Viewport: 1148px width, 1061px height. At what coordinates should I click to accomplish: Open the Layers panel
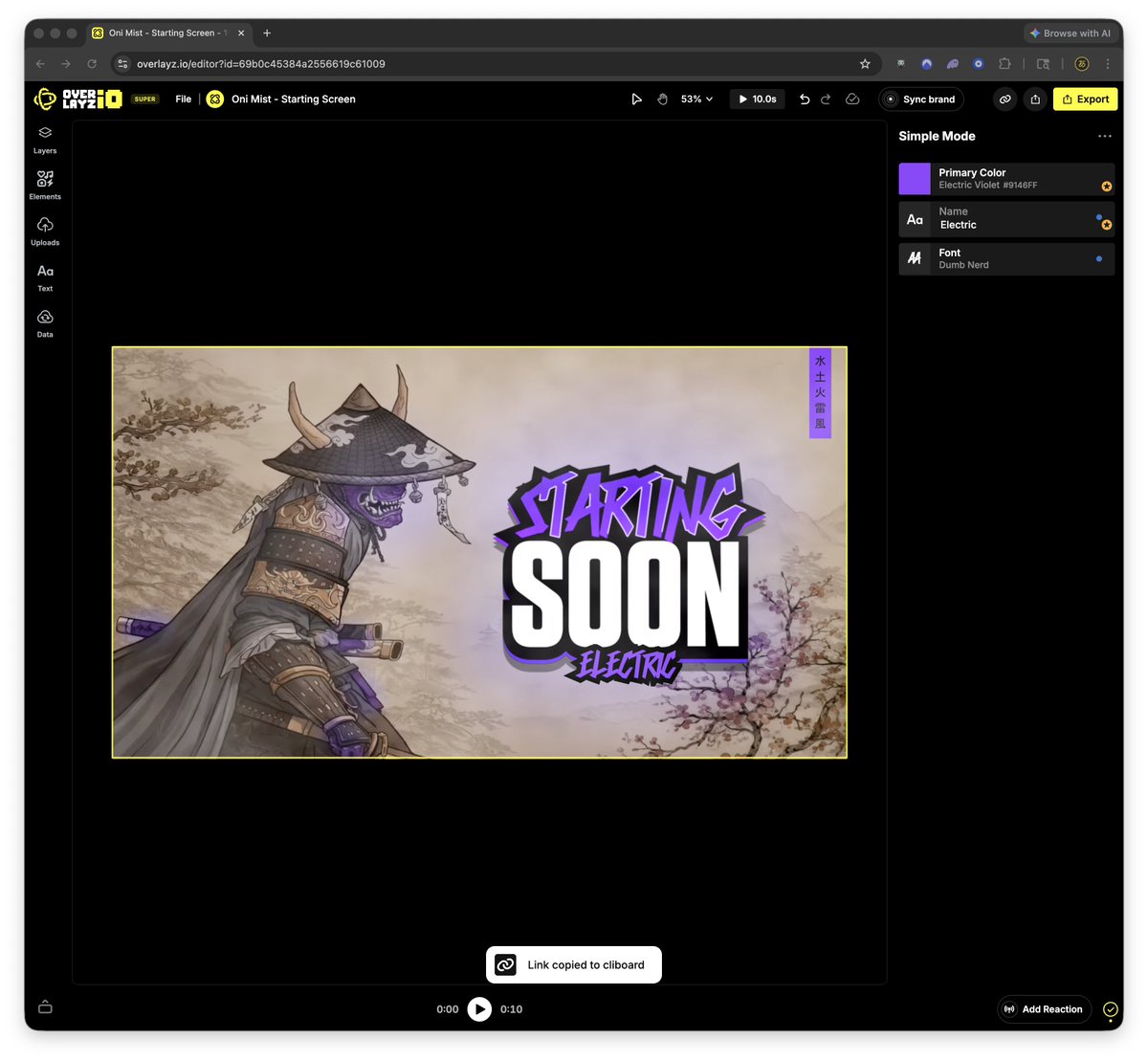(x=45, y=140)
